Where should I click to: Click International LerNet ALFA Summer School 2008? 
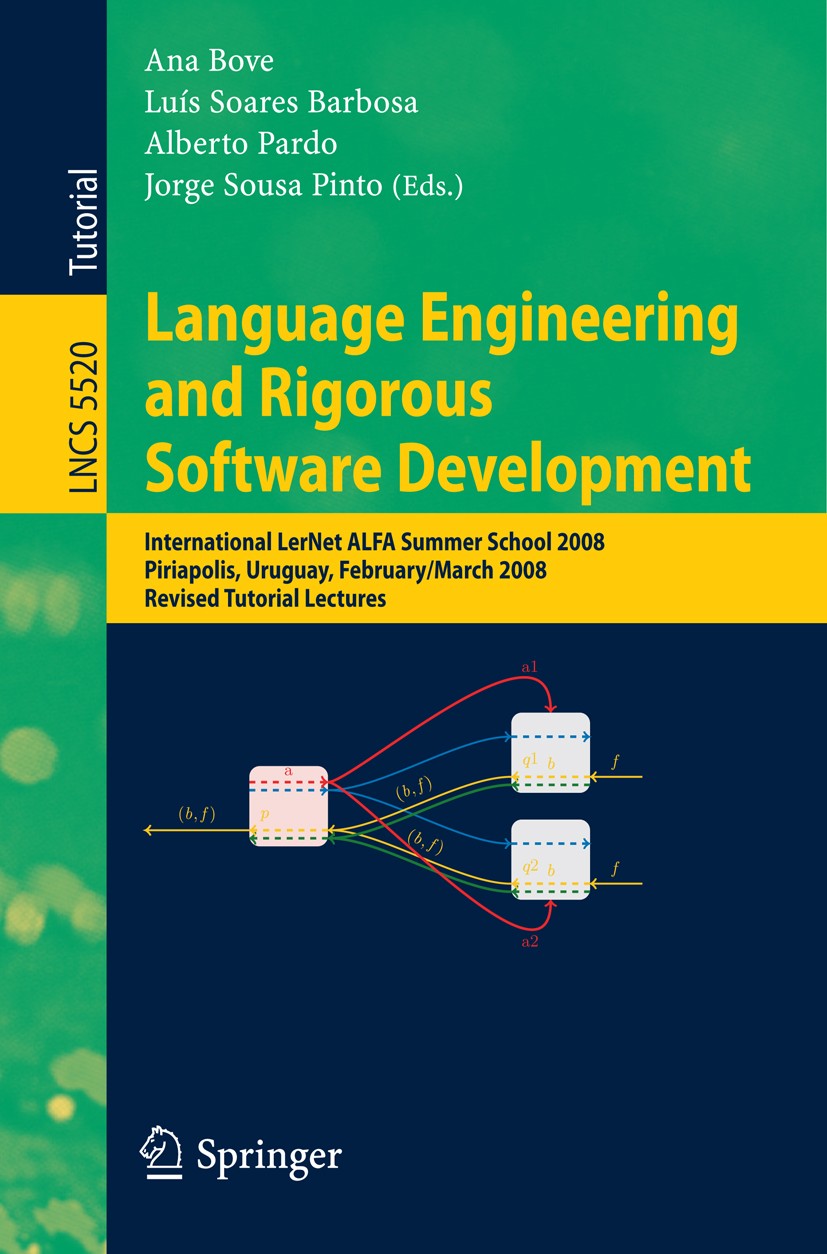coord(375,544)
